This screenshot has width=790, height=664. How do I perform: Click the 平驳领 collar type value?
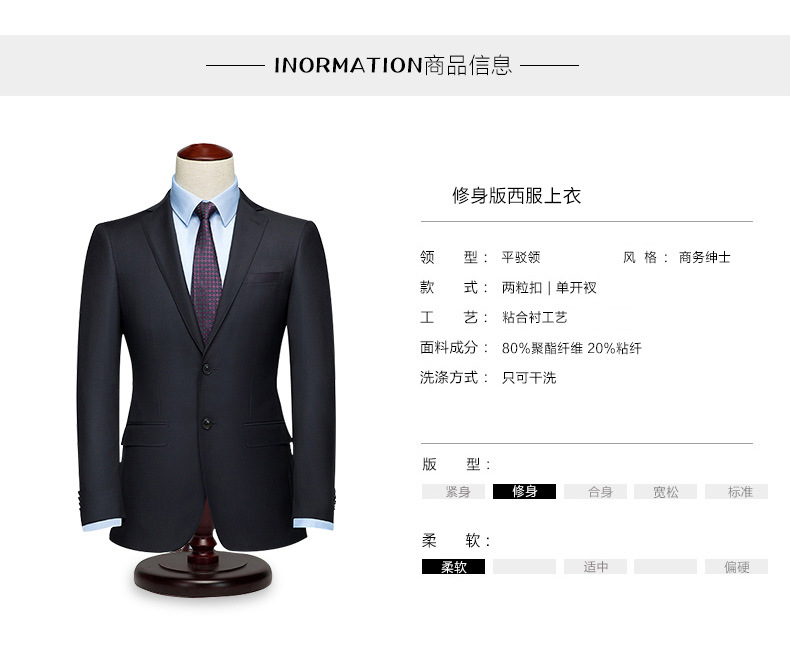521,257
